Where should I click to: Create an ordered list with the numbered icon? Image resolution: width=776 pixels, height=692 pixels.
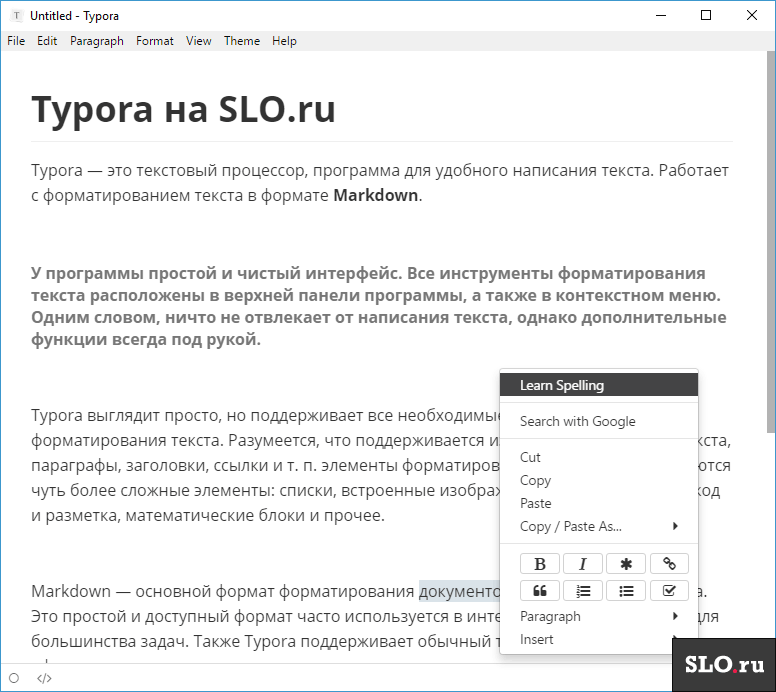coord(583,591)
